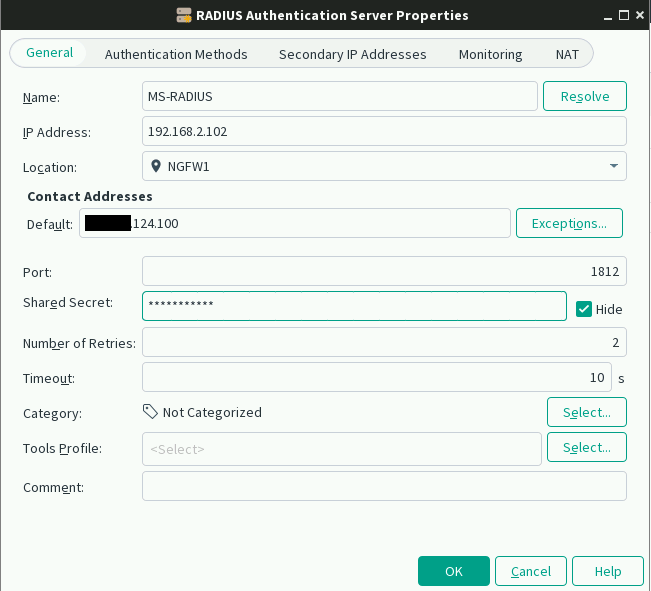Click the Port field showing 1812

pos(384,271)
